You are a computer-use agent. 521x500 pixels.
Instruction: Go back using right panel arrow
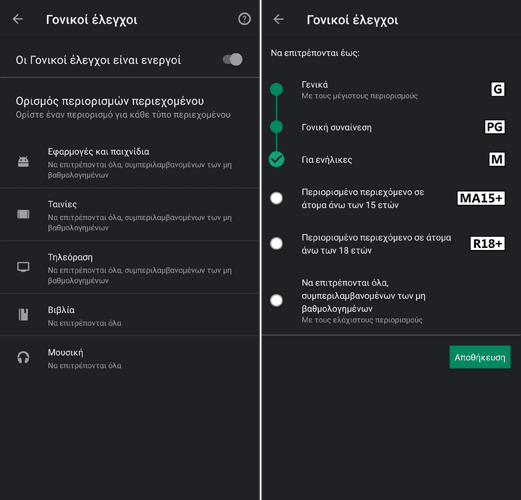(x=278, y=19)
